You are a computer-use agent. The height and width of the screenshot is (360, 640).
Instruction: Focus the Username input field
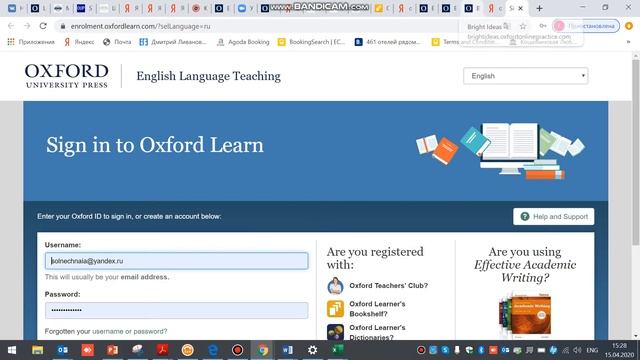coord(176,261)
